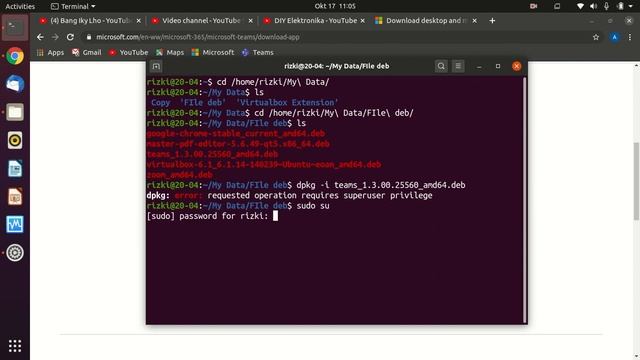
Task: Click the terminal search icon
Action: (441, 66)
